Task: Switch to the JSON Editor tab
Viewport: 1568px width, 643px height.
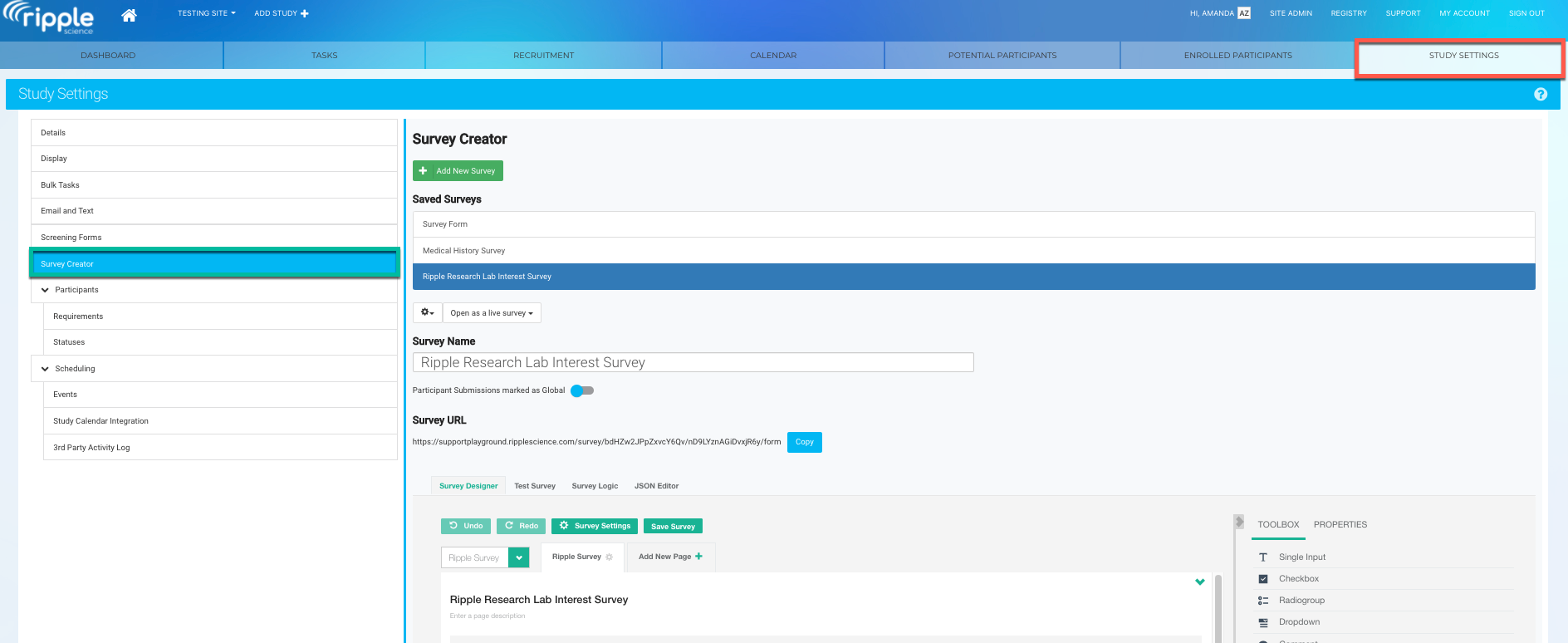Action: (x=656, y=486)
